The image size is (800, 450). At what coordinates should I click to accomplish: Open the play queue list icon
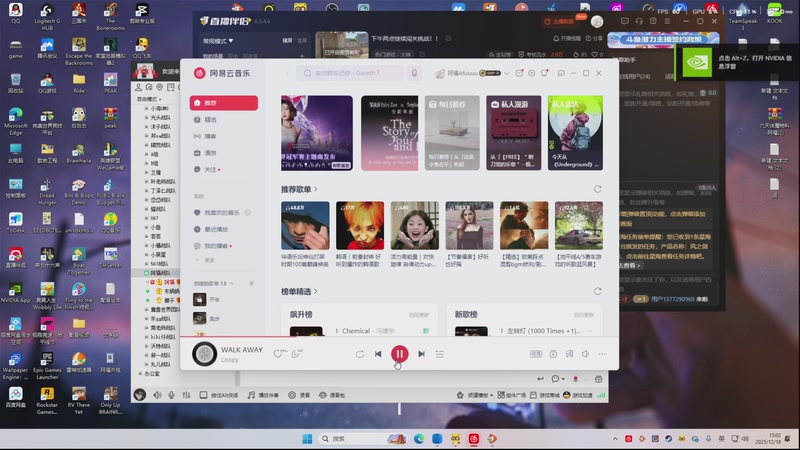coord(440,354)
